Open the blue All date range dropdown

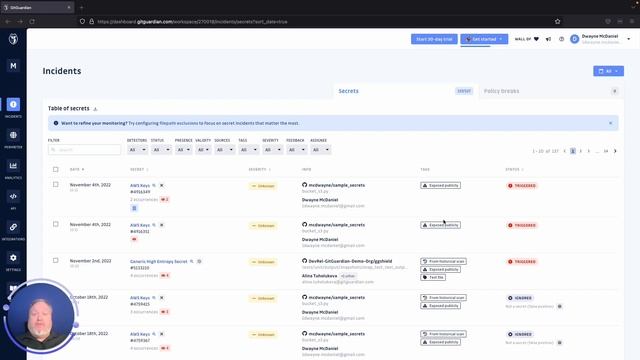coord(608,71)
